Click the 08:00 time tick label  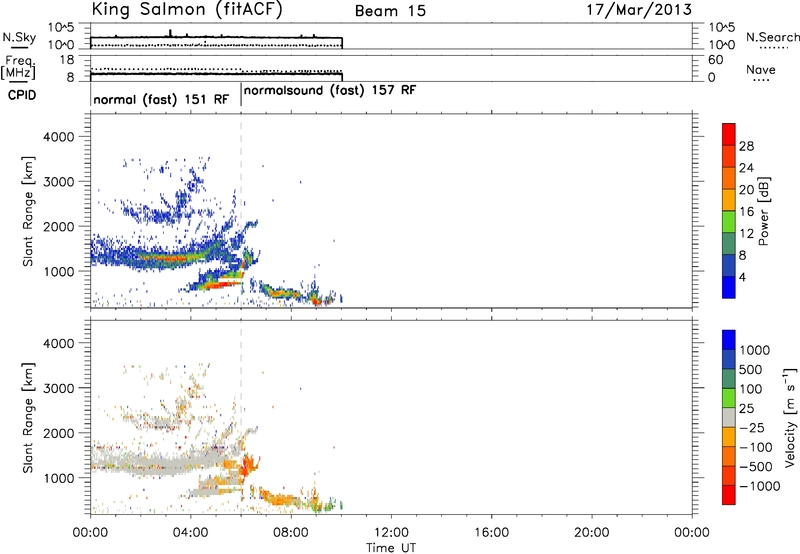[291, 533]
